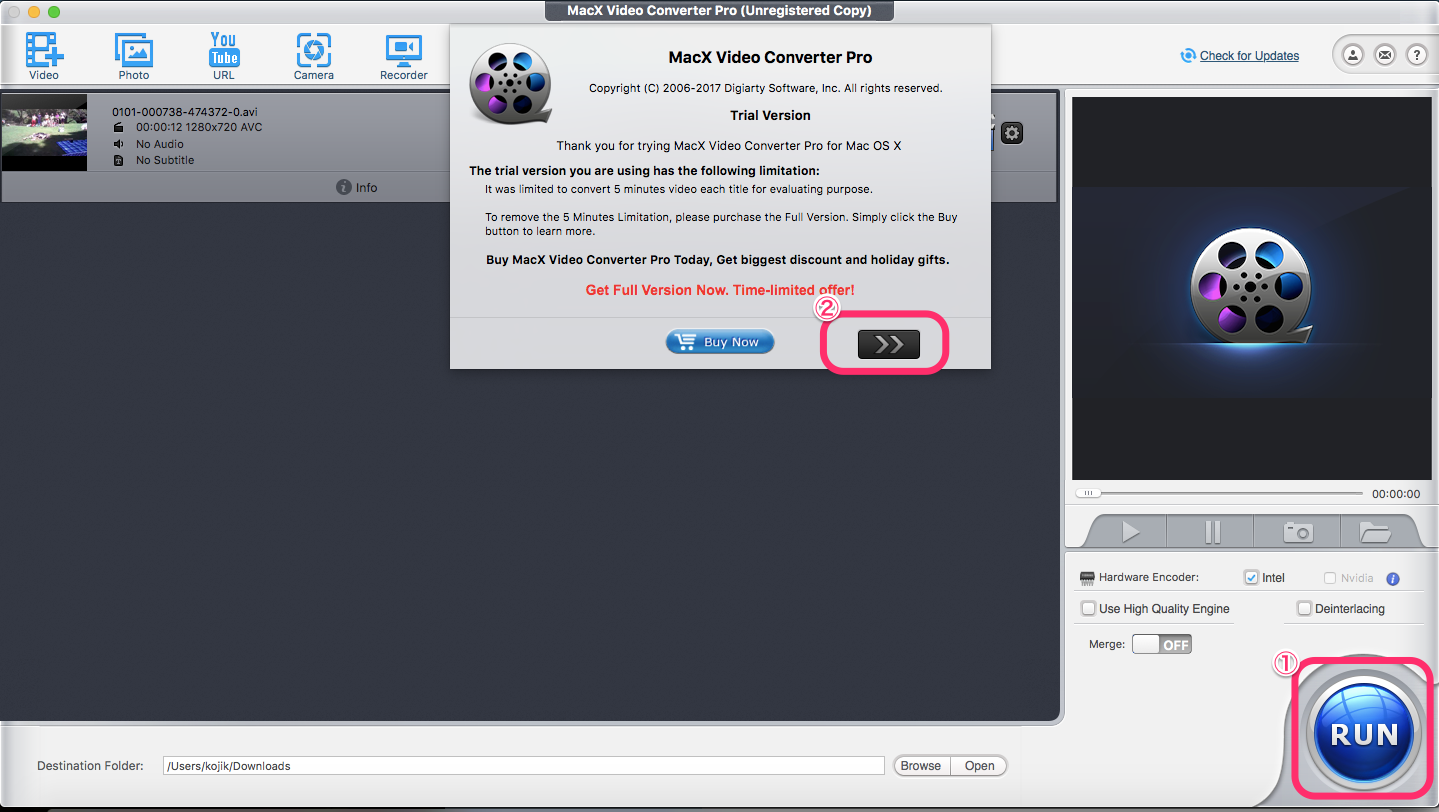Viewport: 1439px width, 812px height.
Task: Click the email envelope icon
Action: [x=1385, y=55]
